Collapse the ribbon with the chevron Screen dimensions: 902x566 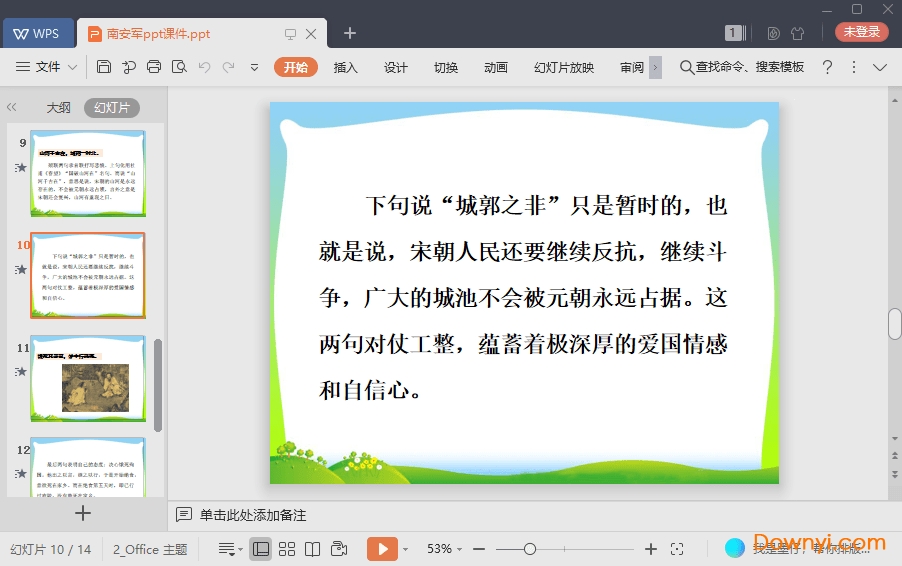(x=880, y=67)
